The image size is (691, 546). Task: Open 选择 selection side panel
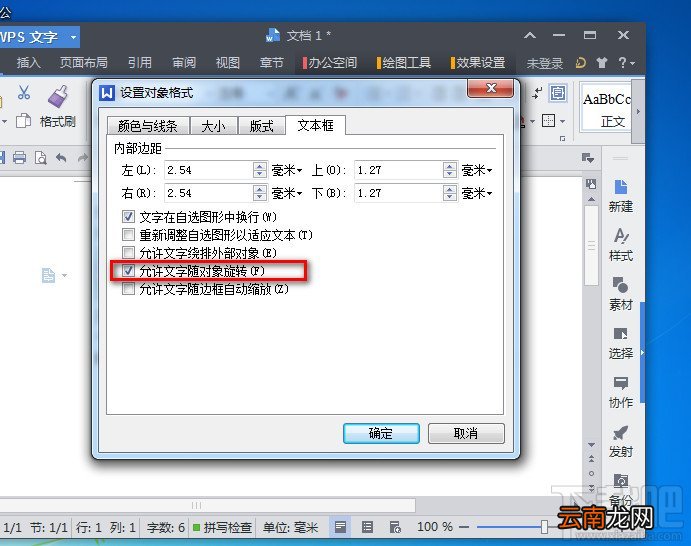click(620, 343)
